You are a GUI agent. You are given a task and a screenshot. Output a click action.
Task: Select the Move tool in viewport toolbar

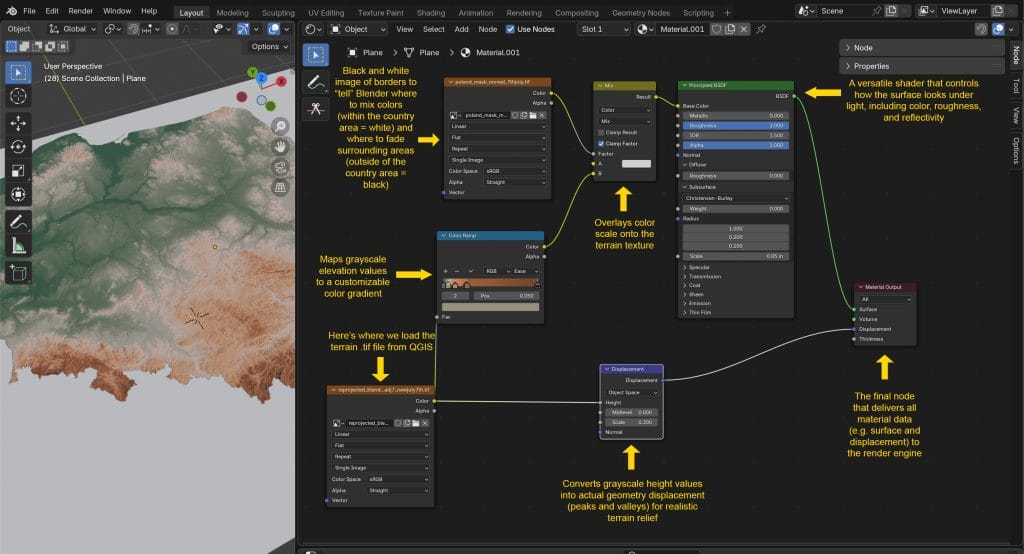coord(18,122)
